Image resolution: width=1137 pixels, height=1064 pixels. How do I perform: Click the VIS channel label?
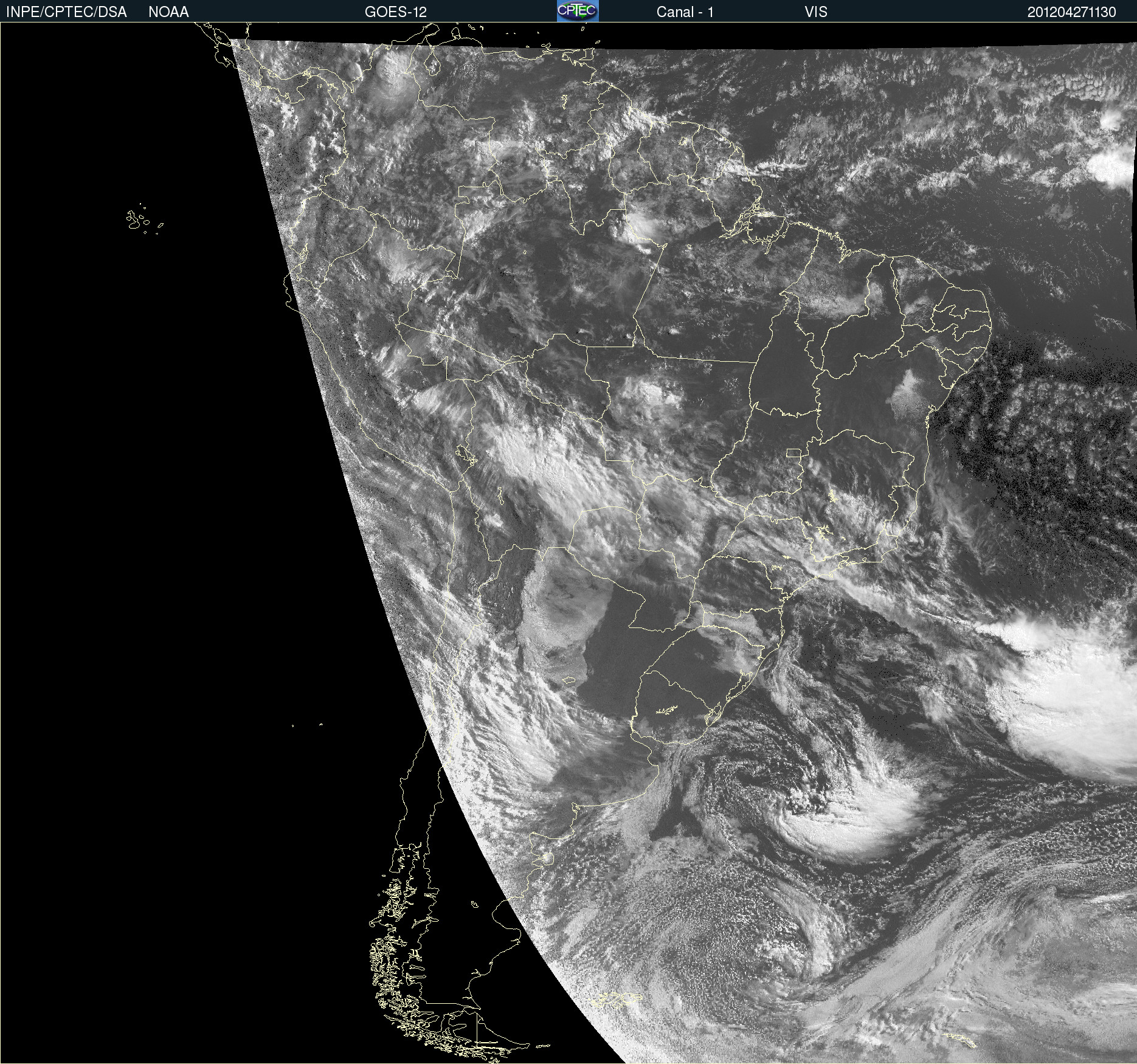[x=815, y=12]
